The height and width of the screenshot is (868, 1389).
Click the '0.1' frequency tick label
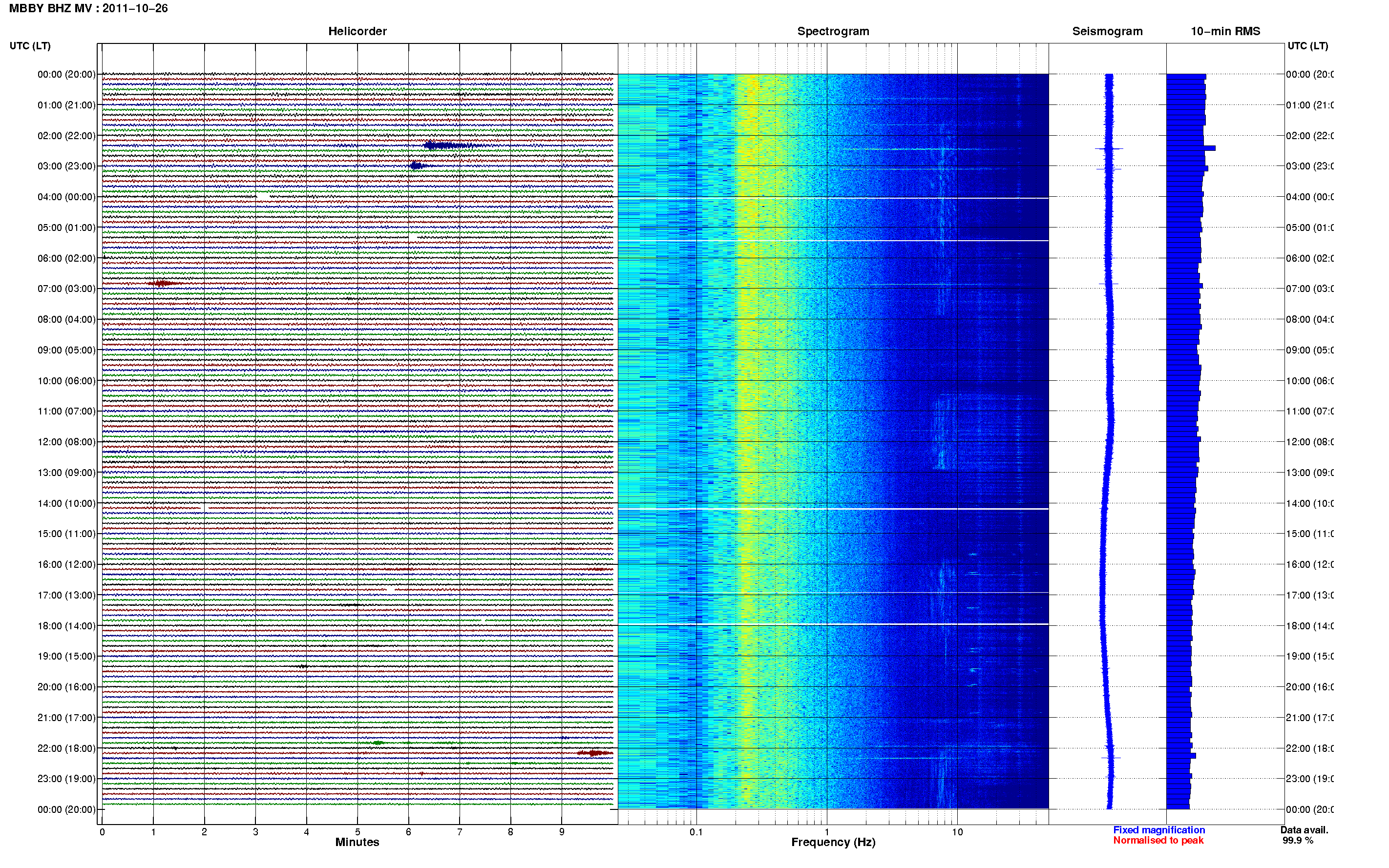[696, 832]
